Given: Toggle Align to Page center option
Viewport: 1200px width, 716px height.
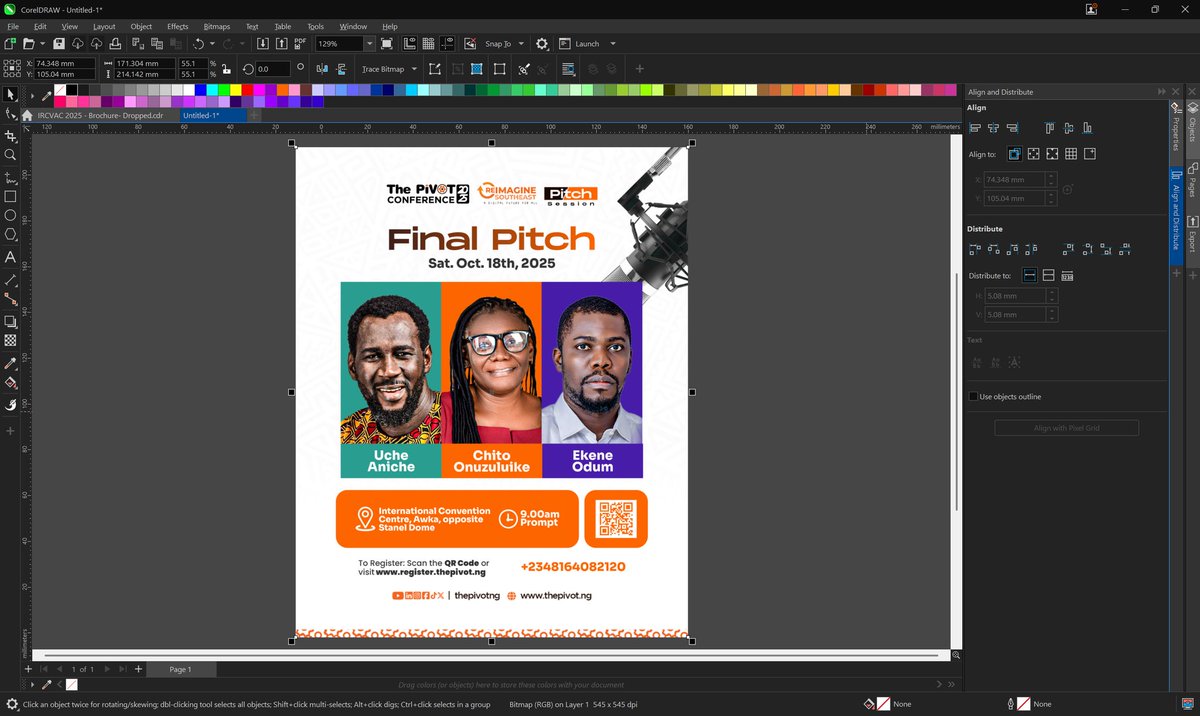Looking at the screenshot, I should pos(1052,154).
